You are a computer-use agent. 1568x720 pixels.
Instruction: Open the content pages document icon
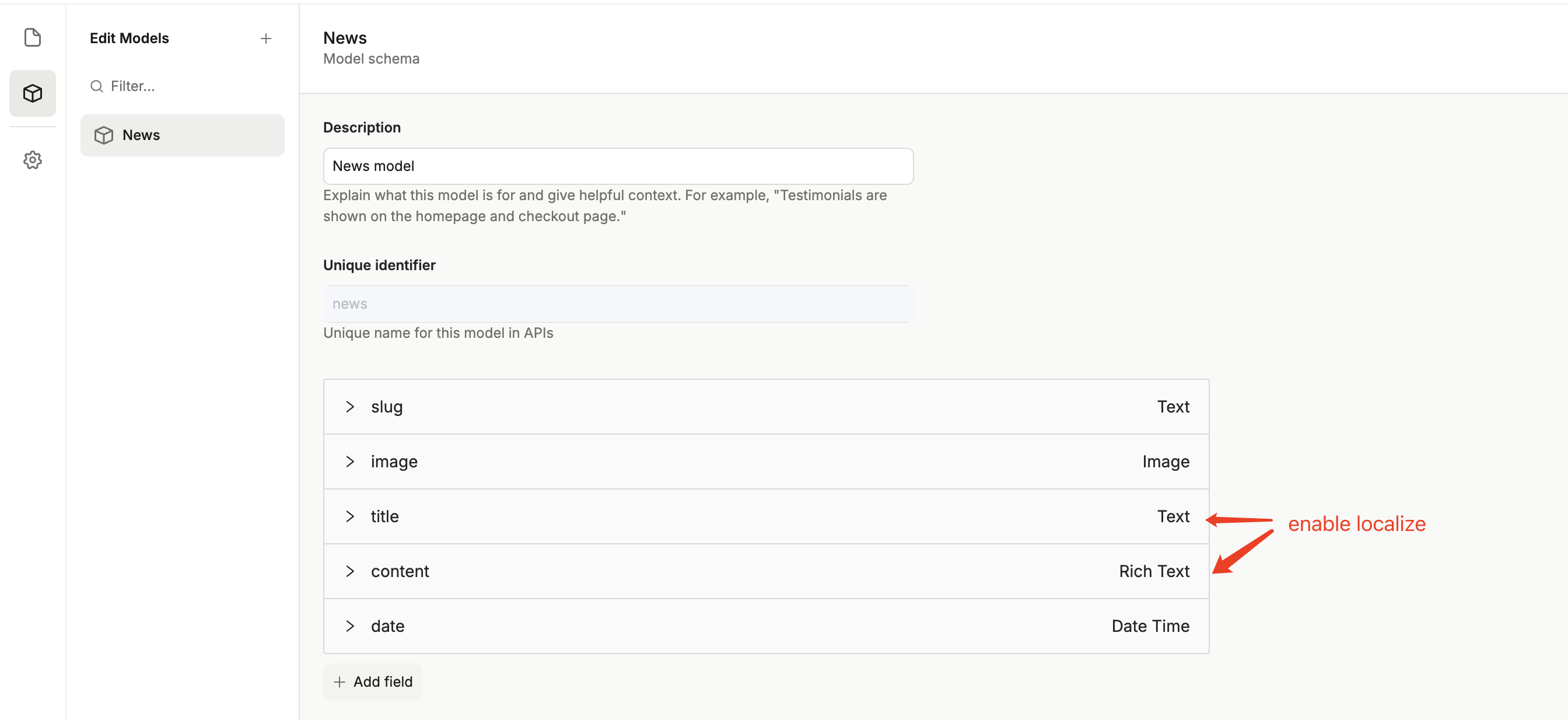pyautogui.click(x=32, y=38)
